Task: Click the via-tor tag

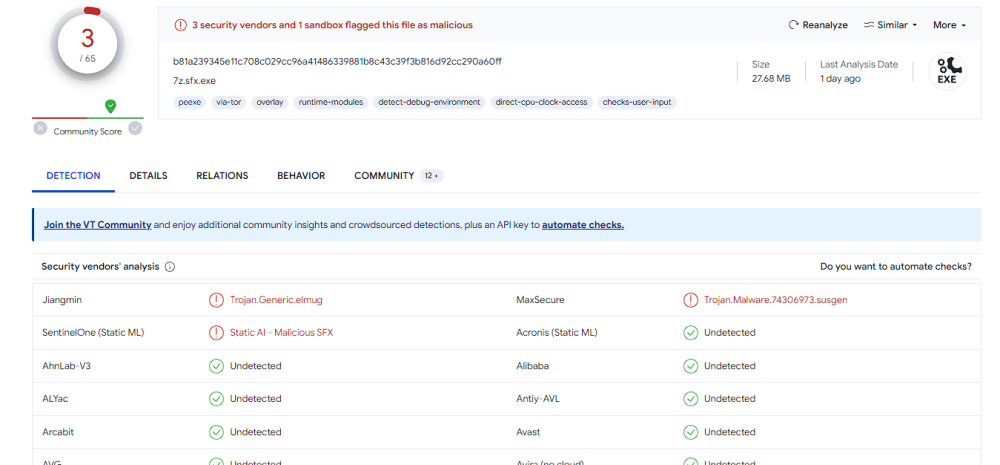Action: (x=227, y=102)
